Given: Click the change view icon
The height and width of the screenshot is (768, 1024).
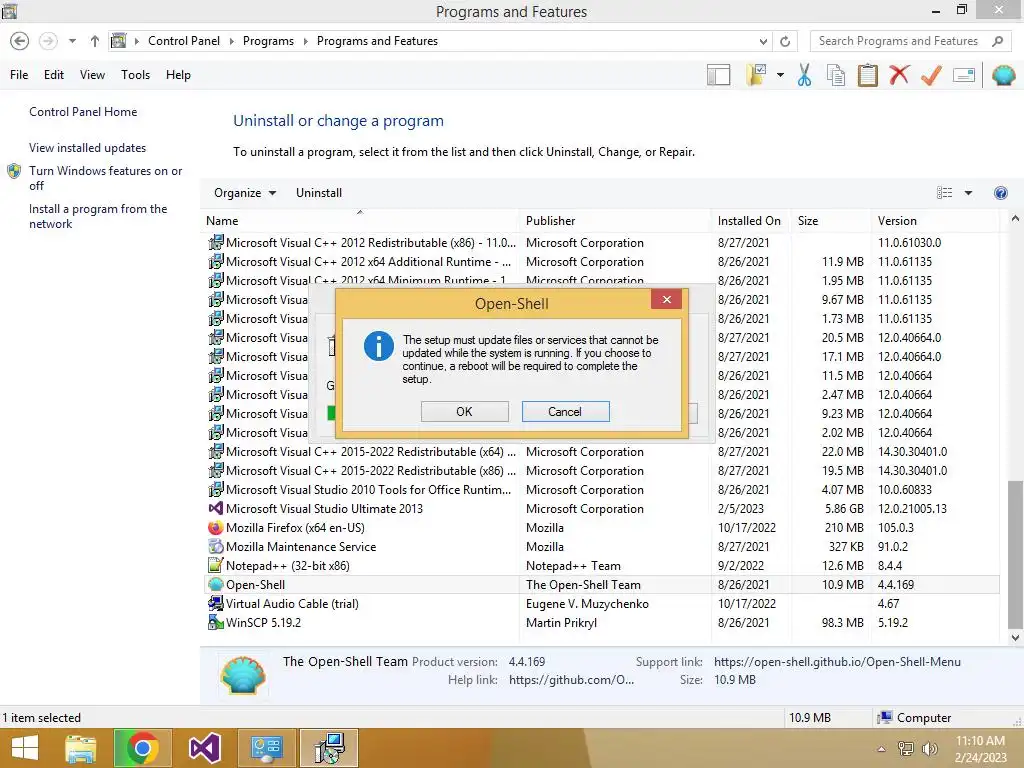Looking at the screenshot, I should [944, 193].
